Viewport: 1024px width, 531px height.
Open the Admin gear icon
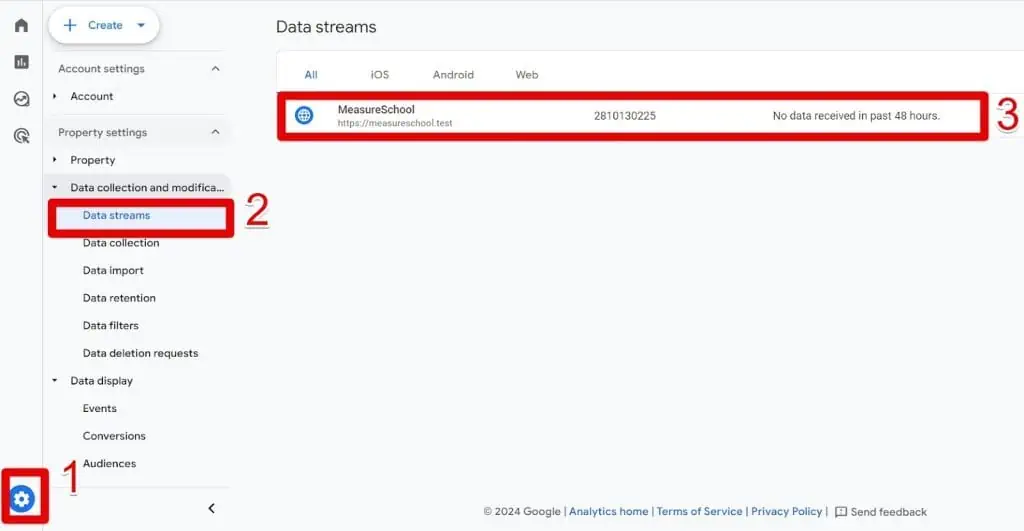(22, 499)
